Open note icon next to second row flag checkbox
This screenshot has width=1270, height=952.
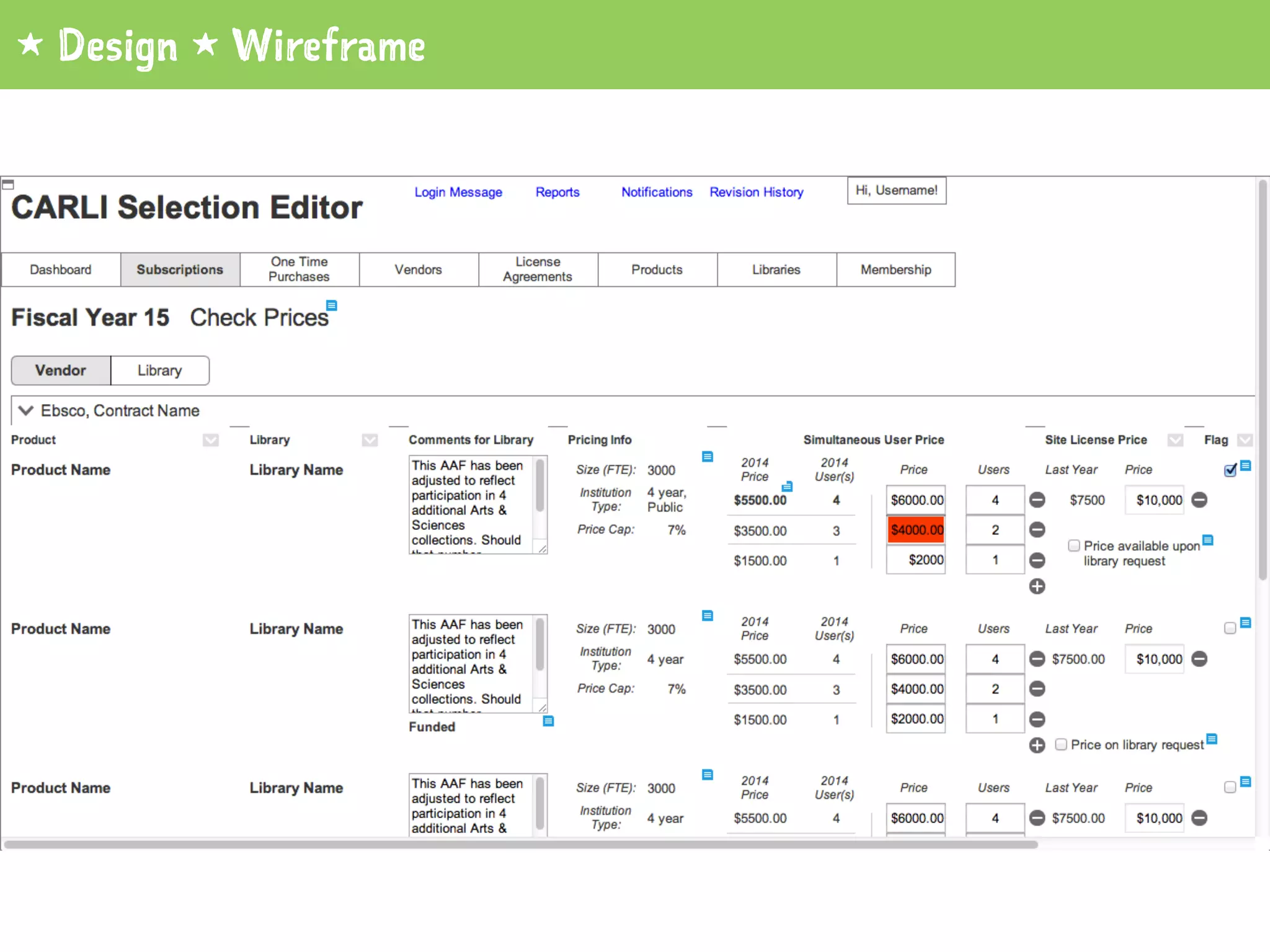[x=1245, y=622]
